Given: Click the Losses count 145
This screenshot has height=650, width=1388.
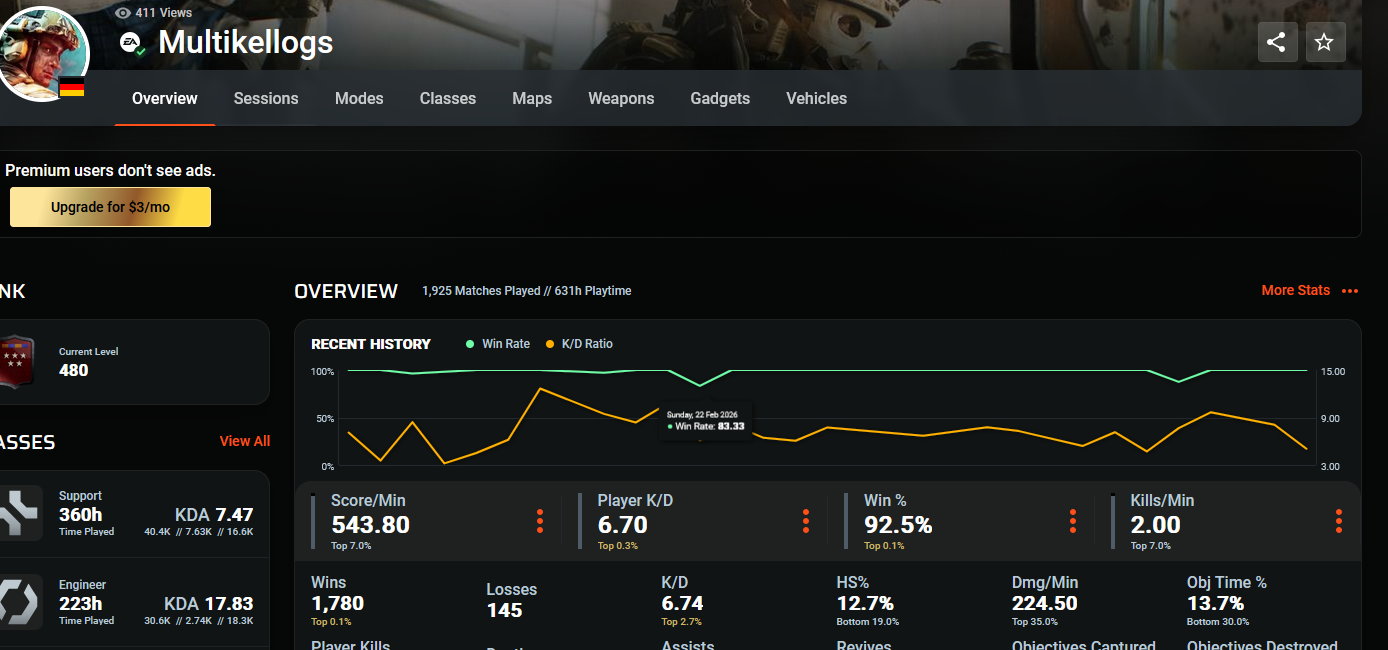Looking at the screenshot, I should coord(505,610).
